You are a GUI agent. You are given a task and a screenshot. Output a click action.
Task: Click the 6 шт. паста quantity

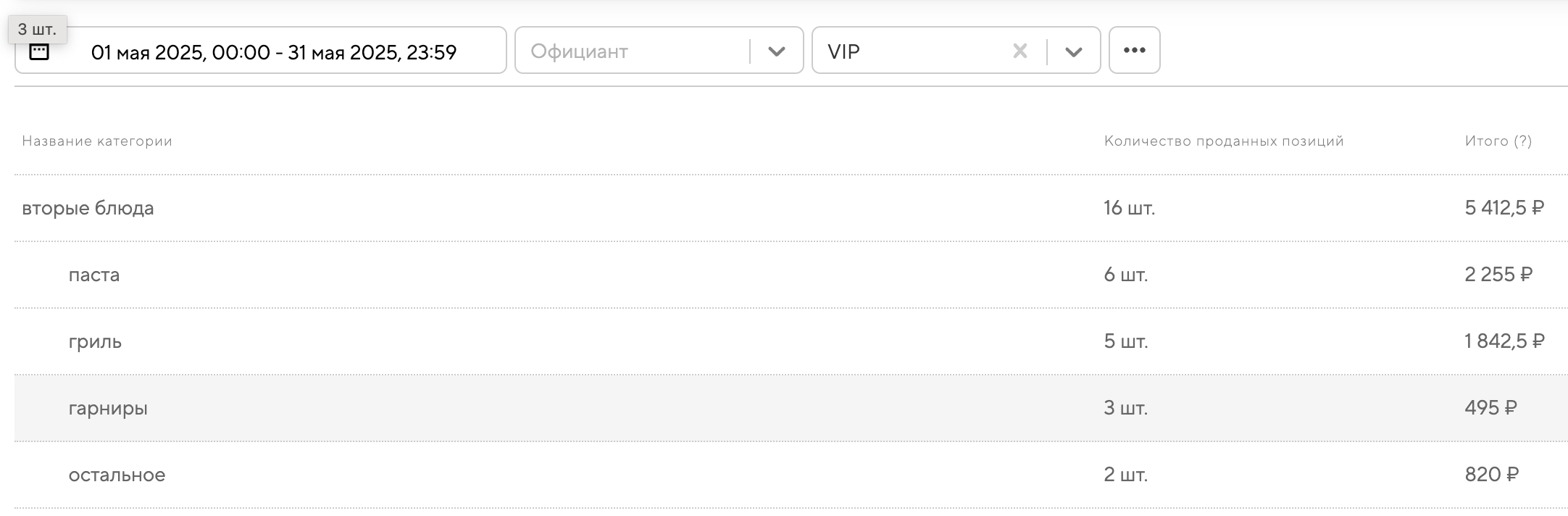pos(1125,275)
